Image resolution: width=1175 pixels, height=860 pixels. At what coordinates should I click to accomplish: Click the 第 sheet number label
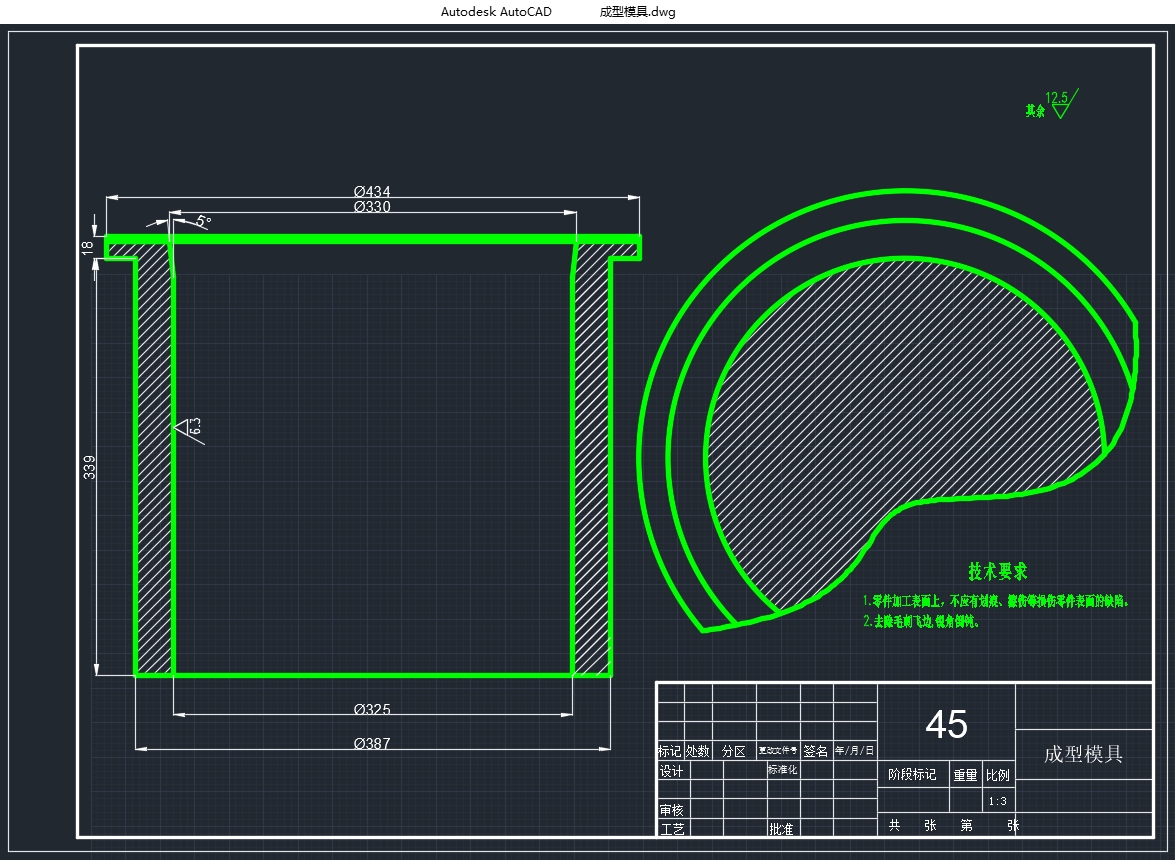click(x=967, y=825)
